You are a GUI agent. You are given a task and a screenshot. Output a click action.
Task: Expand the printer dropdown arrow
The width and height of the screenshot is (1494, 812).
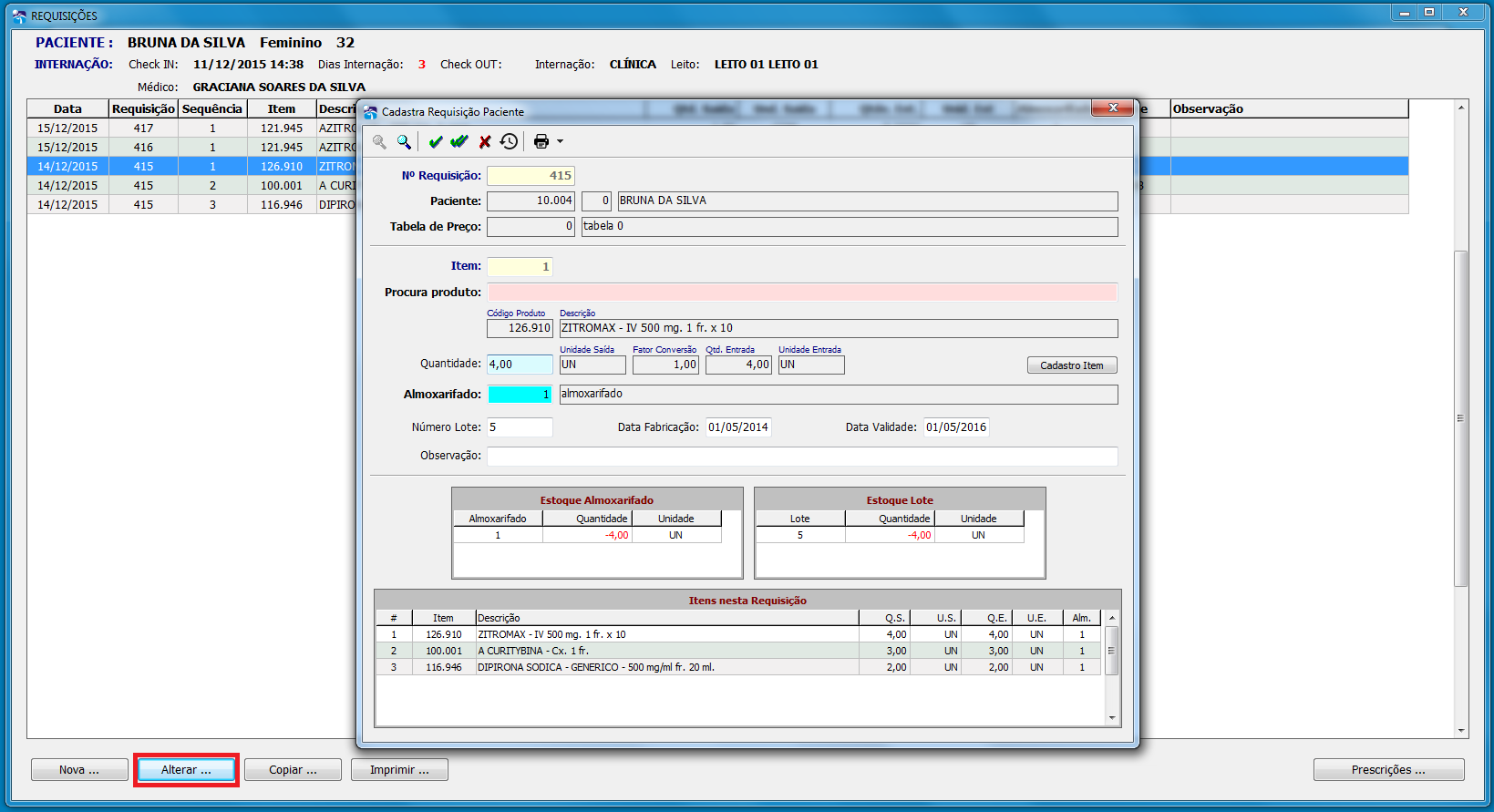pyautogui.click(x=560, y=141)
